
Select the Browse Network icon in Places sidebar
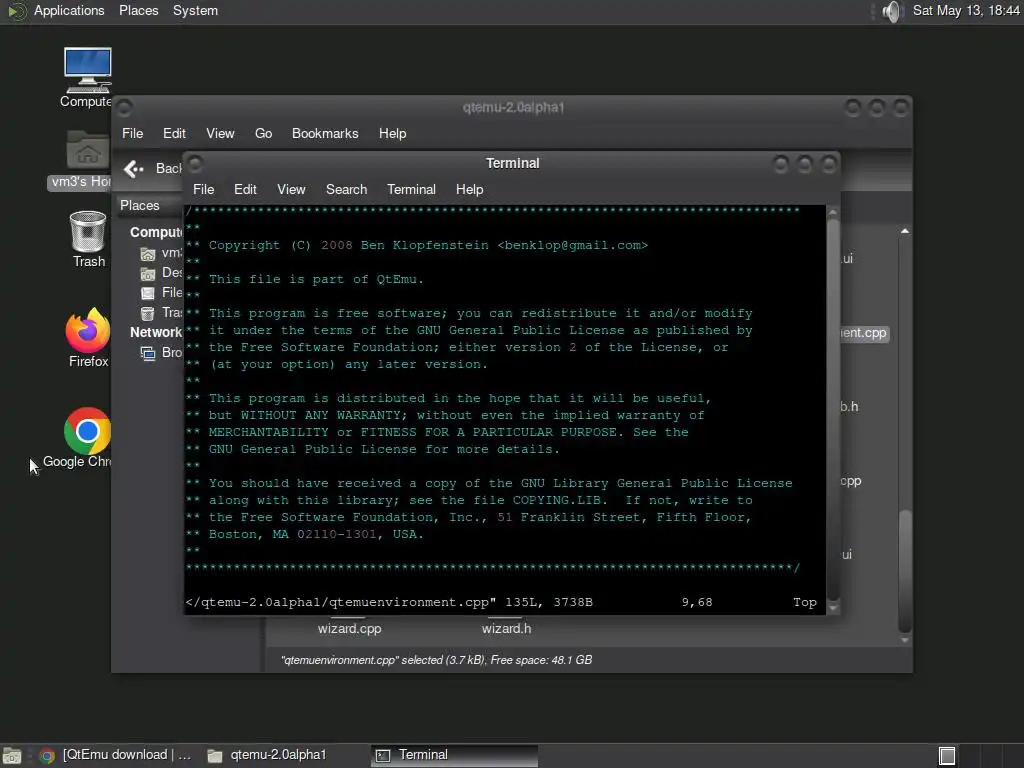(x=148, y=353)
